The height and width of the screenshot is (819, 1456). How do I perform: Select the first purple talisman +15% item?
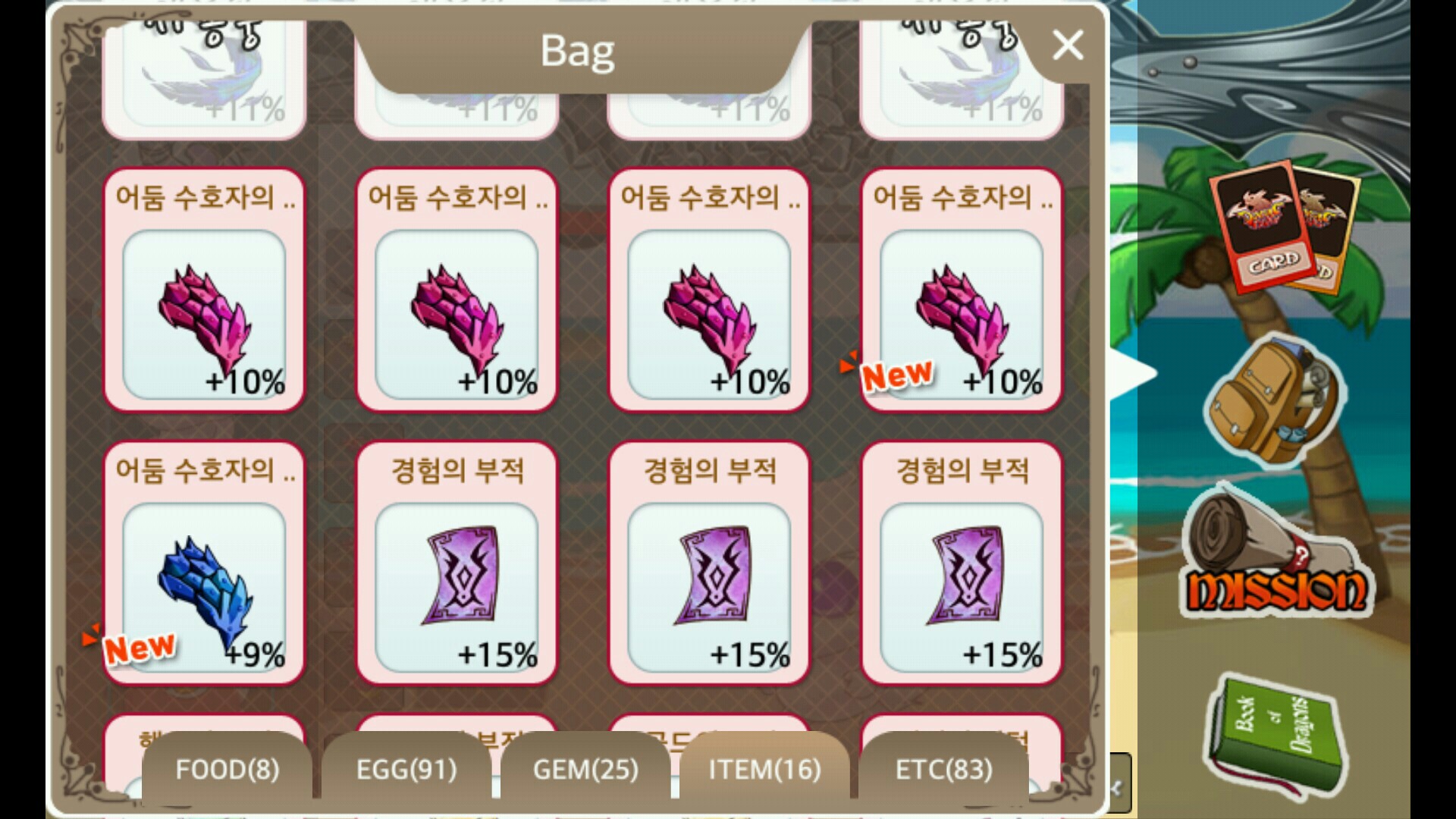(457, 563)
